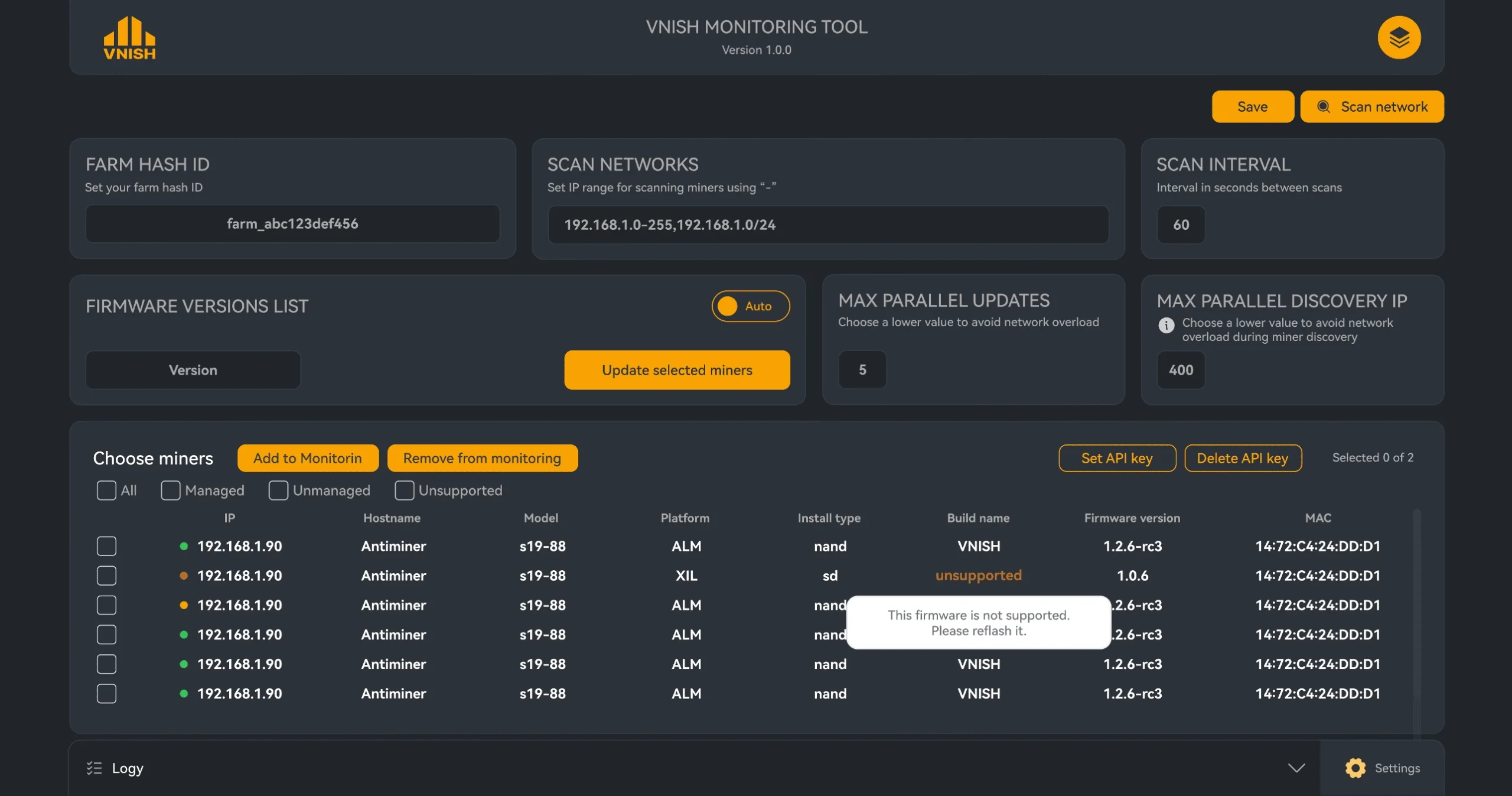Click the 'XIL' platform cell

pos(686,575)
